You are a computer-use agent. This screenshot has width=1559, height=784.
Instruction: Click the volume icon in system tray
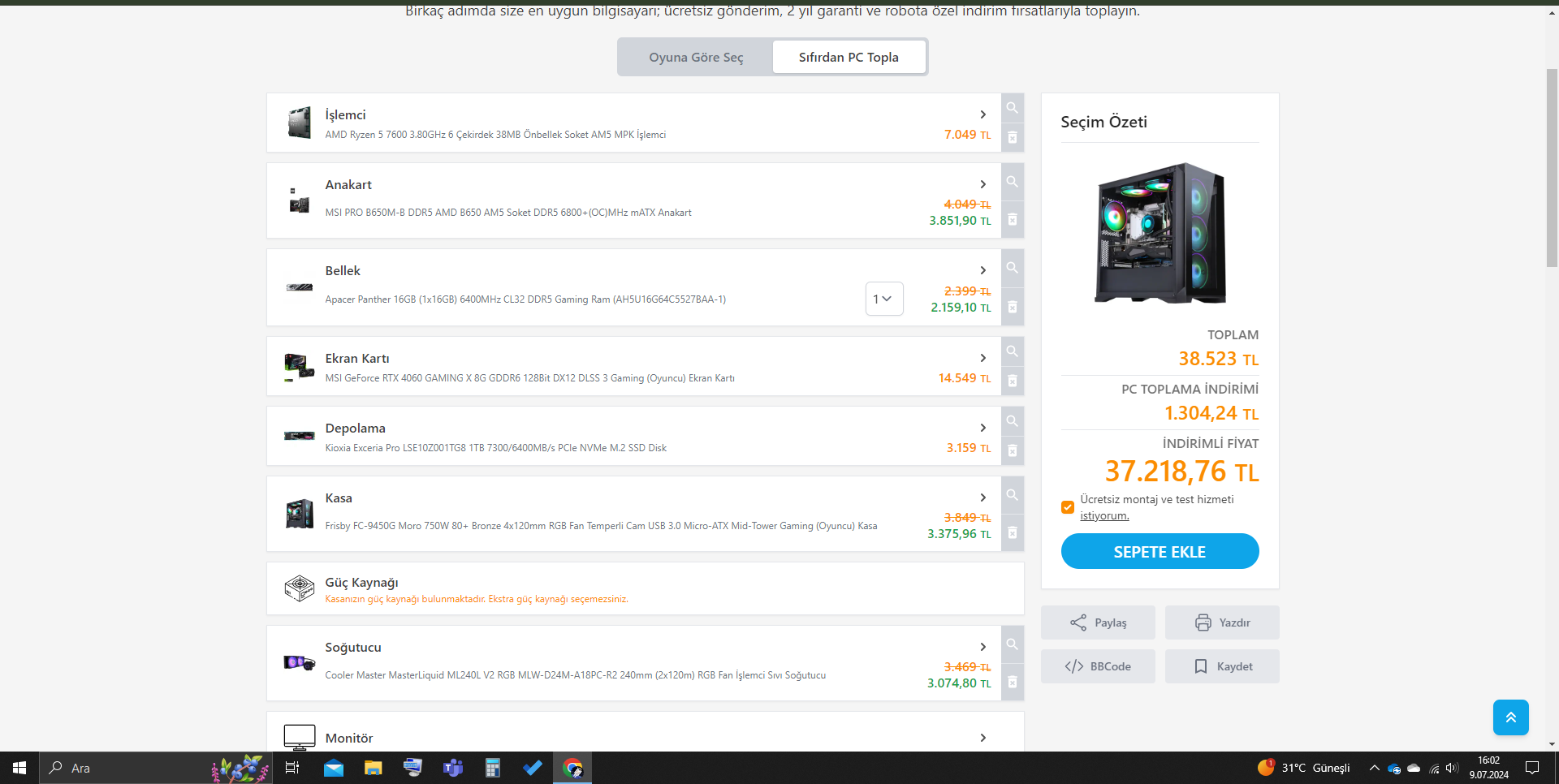pyautogui.click(x=1453, y=768)
